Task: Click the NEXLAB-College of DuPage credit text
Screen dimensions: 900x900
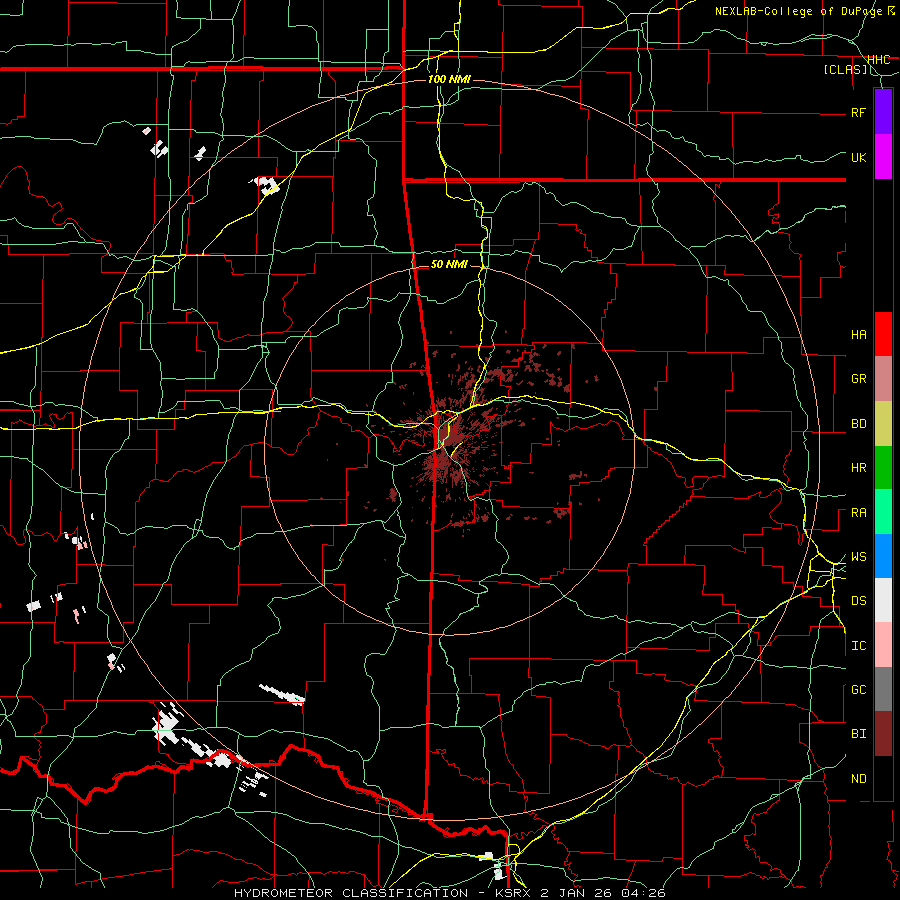Action: pyautogui.click(x=798, y=11)
